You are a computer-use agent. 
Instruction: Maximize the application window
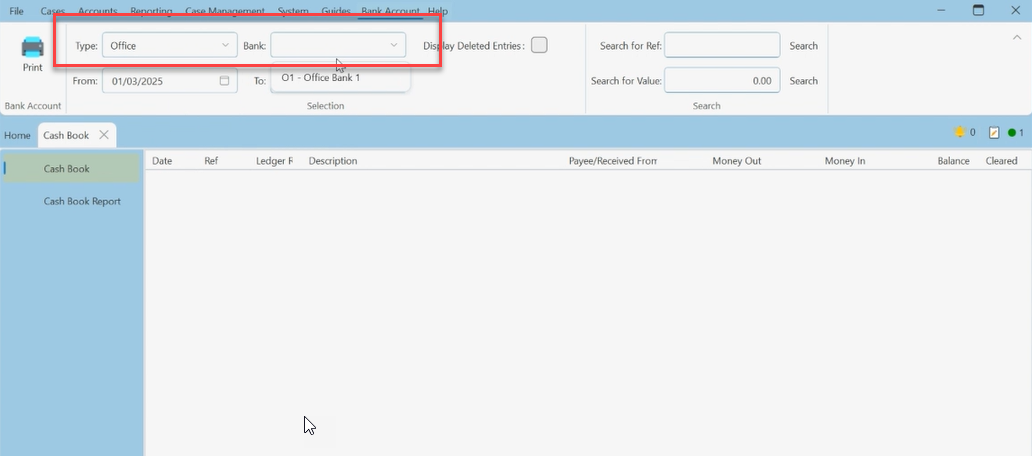click(979, 10)
